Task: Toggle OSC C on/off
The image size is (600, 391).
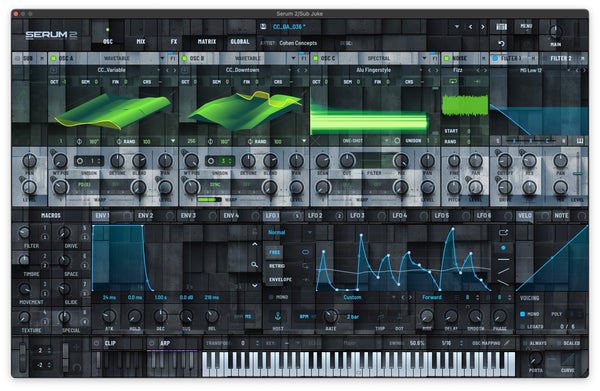Action: pyautogui.click(x=315, y=58)
